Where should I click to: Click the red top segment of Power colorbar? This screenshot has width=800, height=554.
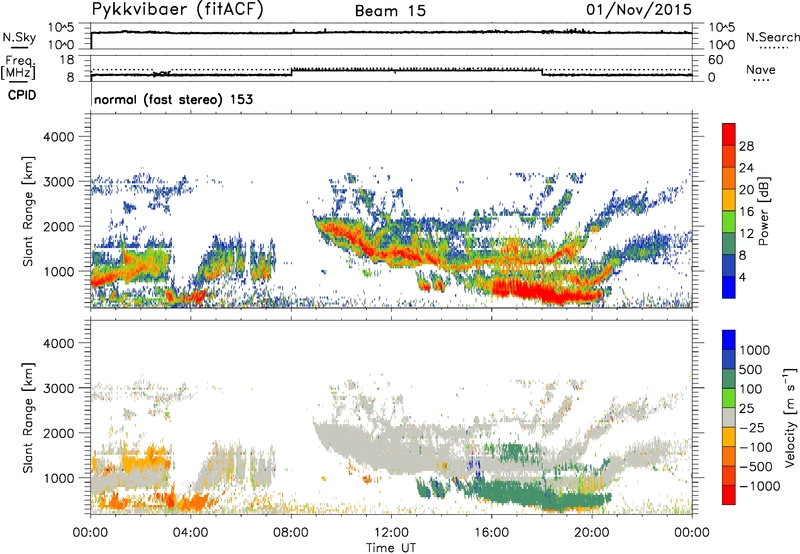tap(729, 134)
